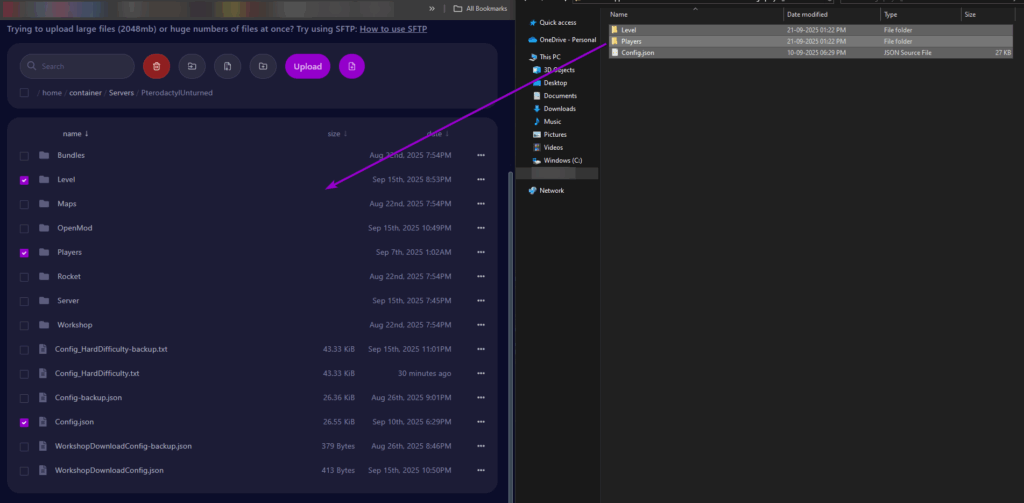Screen dimensions: 1024x503
Task: Select the Players row in Explorer
Action: click(x=810, y=41)
